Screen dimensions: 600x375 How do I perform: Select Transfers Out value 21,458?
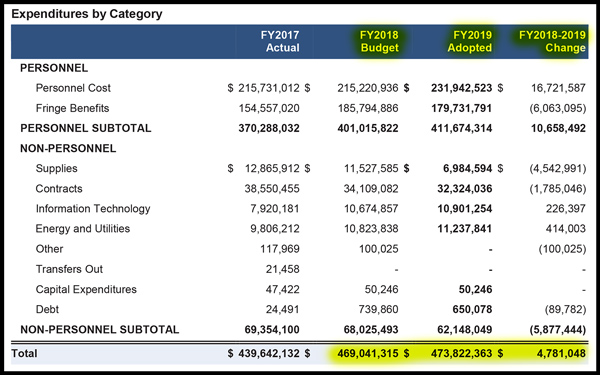coord(283,269)
